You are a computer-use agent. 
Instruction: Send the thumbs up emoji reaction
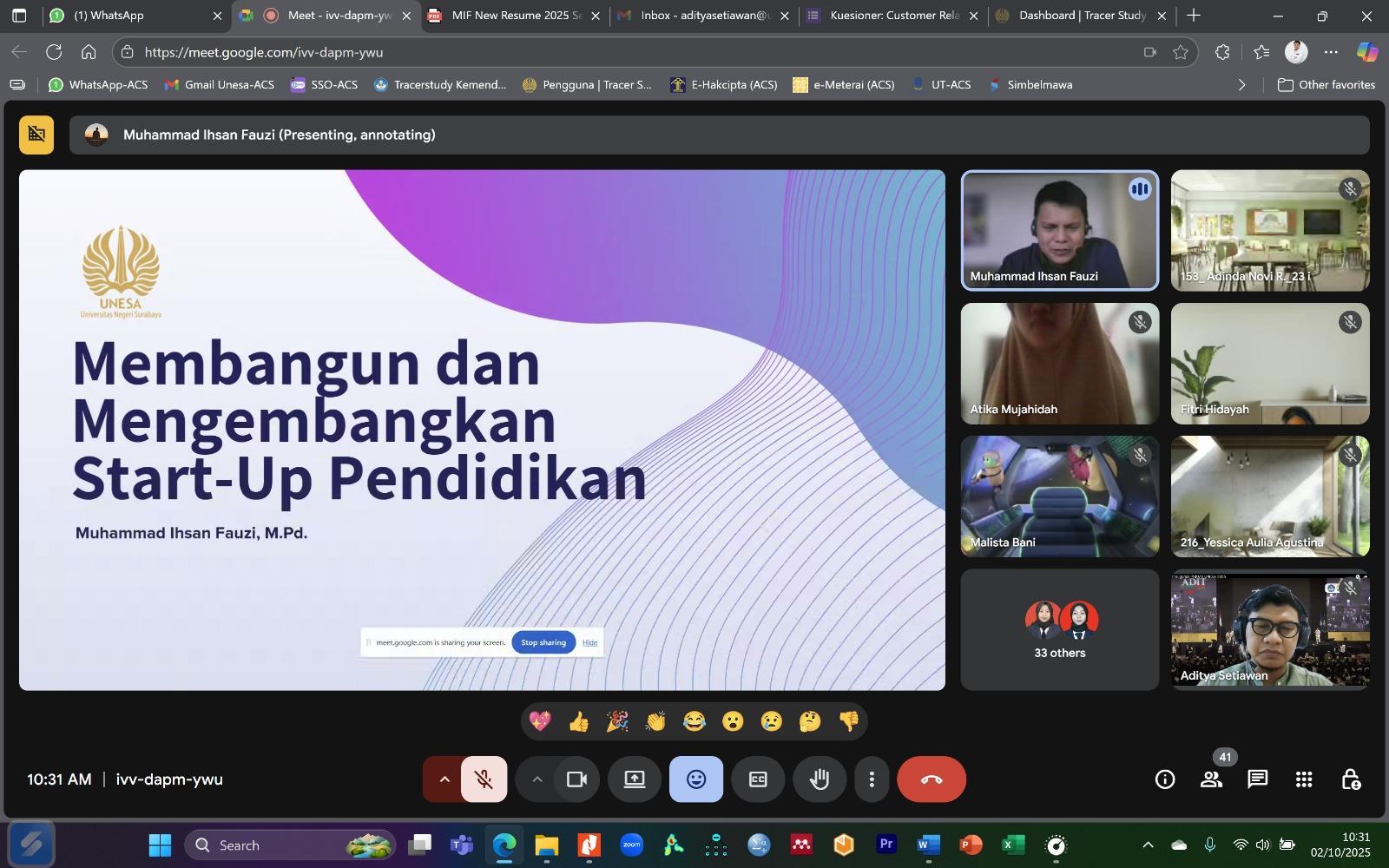(579, 721)
